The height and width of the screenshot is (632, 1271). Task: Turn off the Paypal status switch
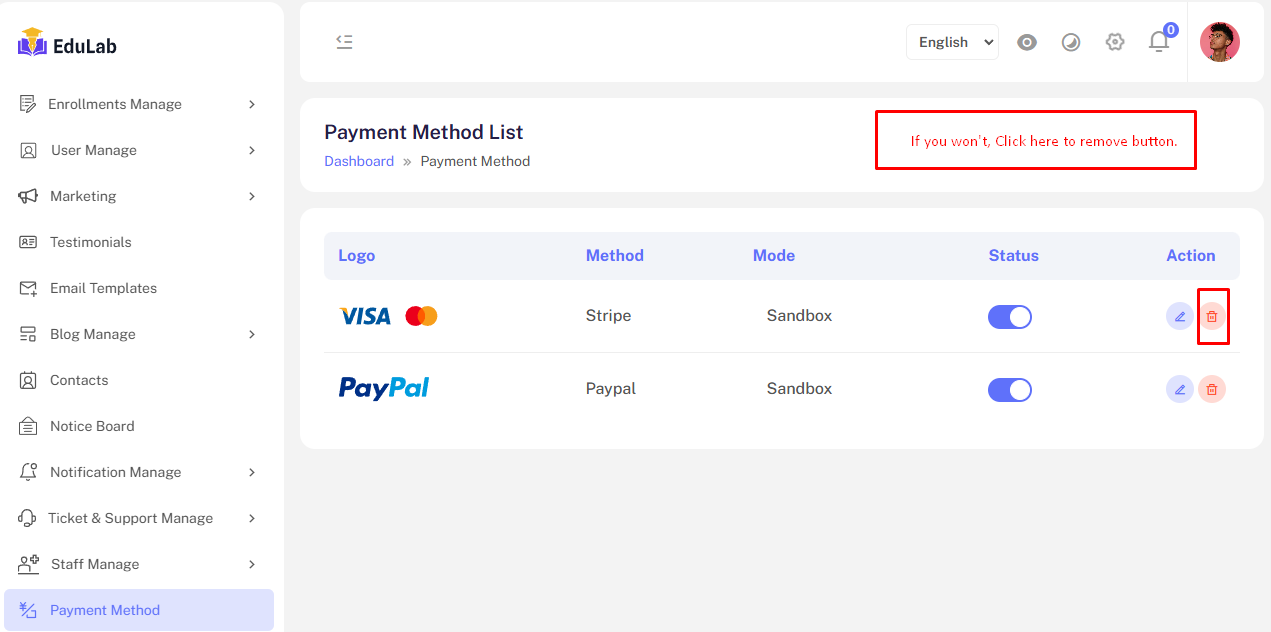(1010, 390)
